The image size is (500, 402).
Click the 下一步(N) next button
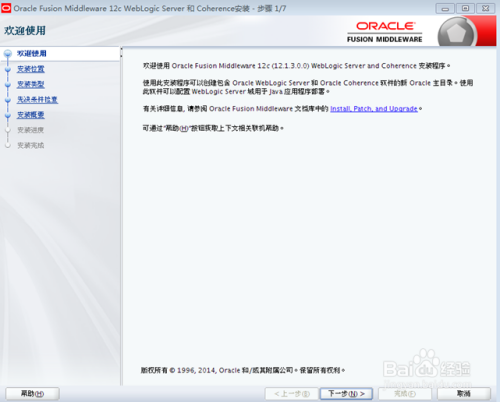point(346,394)
